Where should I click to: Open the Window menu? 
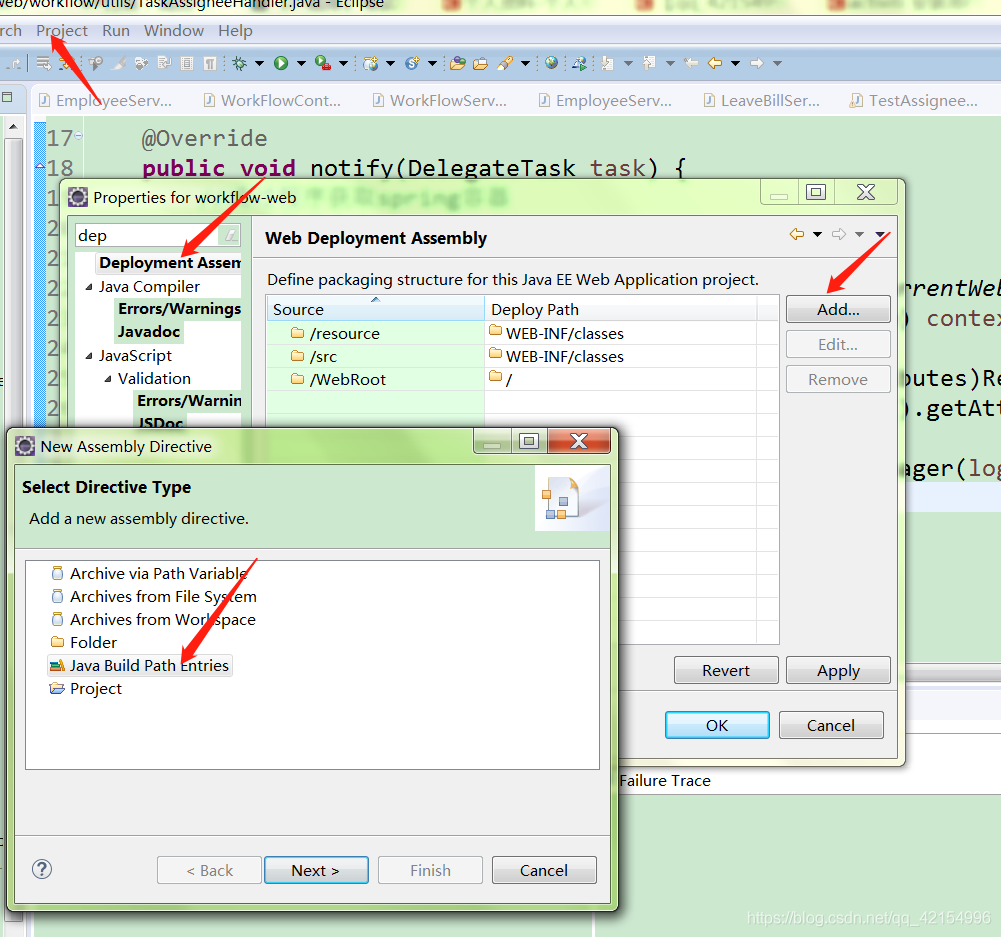pos(174,31)
